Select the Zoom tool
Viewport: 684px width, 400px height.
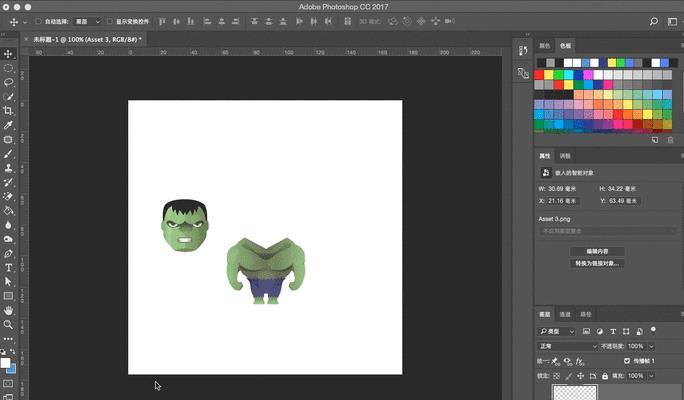(8, 325)
